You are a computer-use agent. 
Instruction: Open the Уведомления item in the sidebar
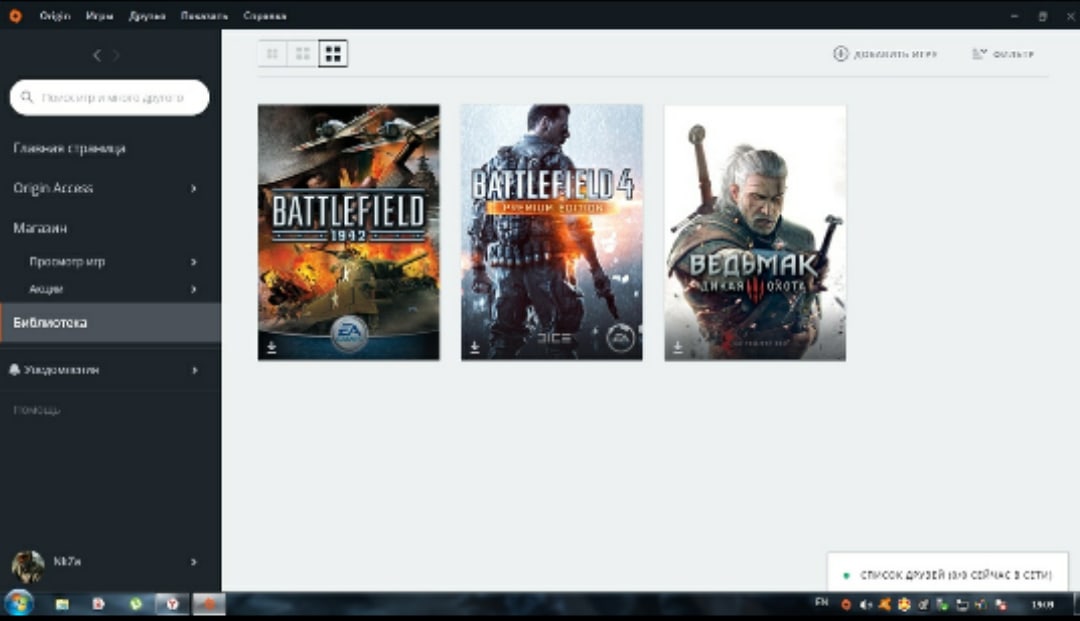61,370
